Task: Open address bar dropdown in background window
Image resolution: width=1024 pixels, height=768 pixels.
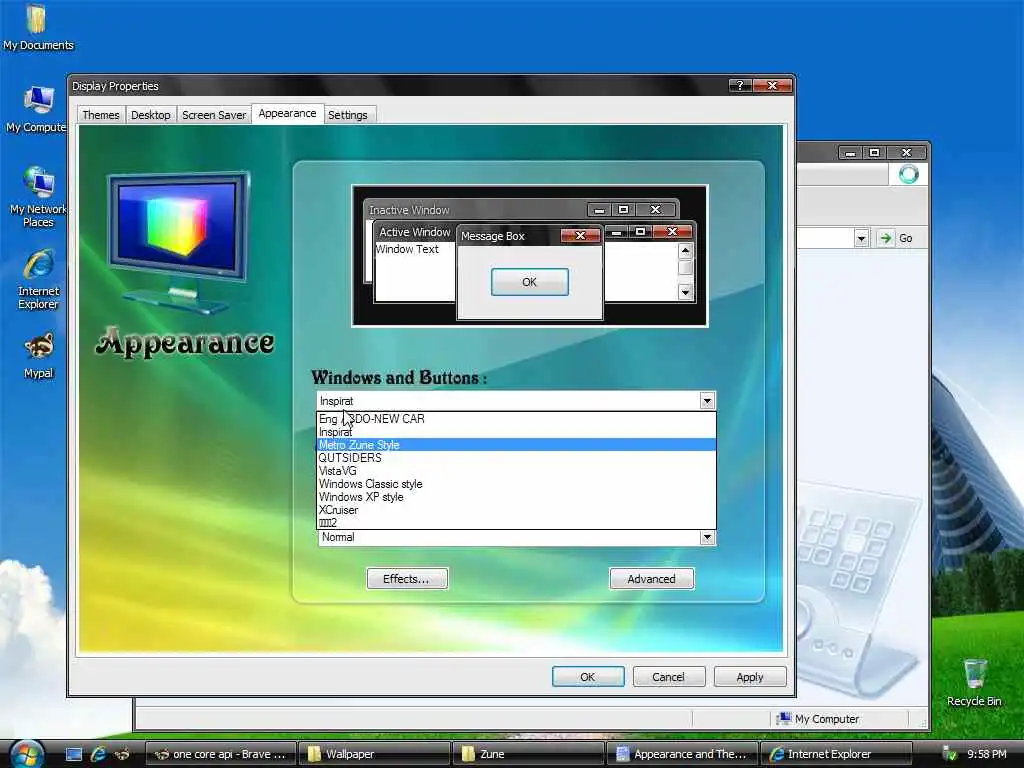Action: point(861,238)
